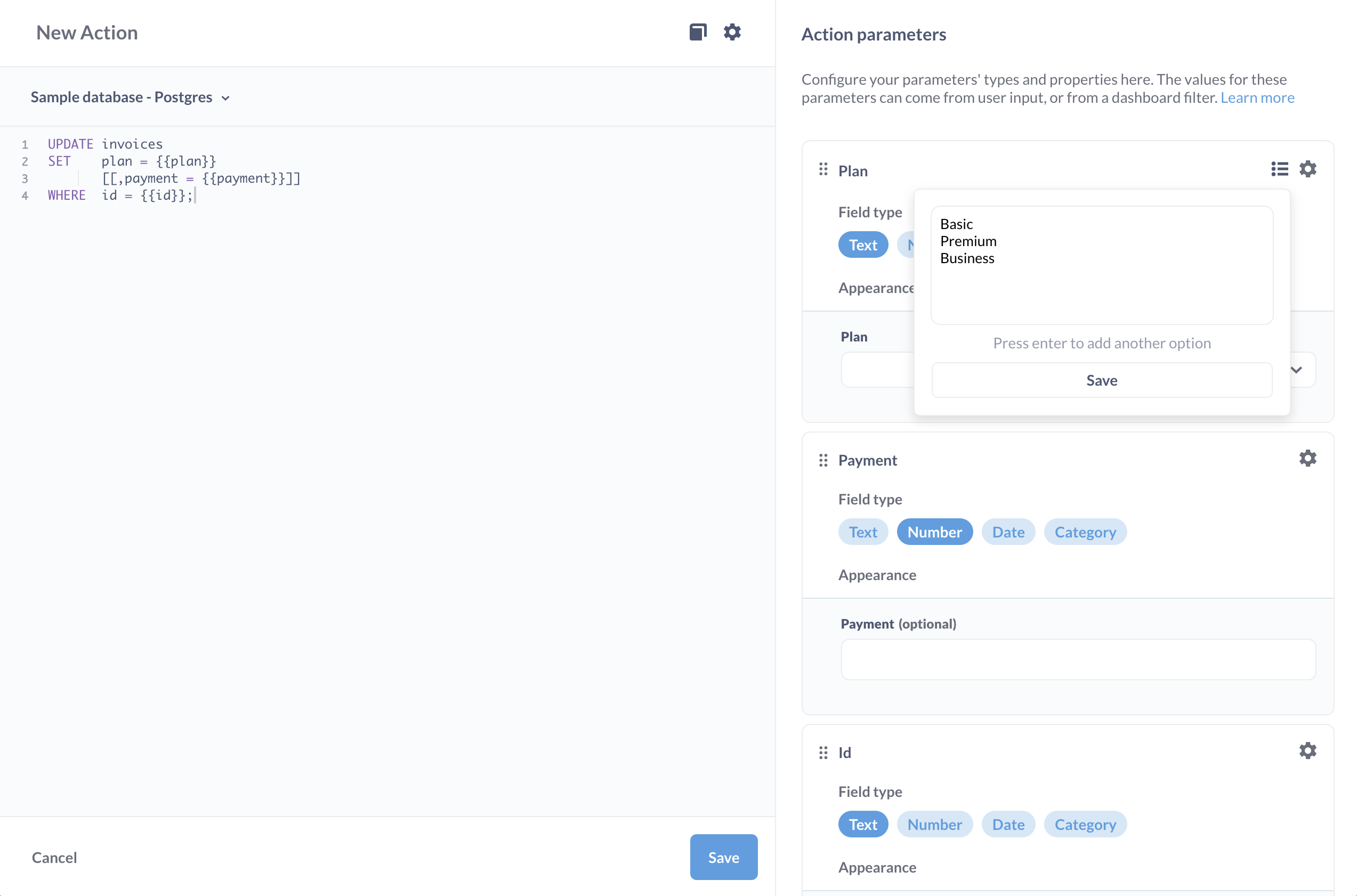
Task: Grab the Payment parameter drag handle
Action: pyautogui.click(x=823, y=460)
